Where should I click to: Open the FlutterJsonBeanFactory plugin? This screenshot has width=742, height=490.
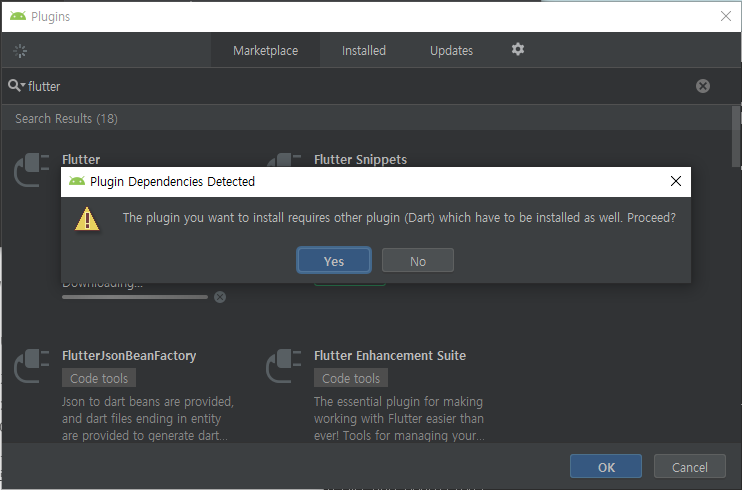[x=129, y=356]
